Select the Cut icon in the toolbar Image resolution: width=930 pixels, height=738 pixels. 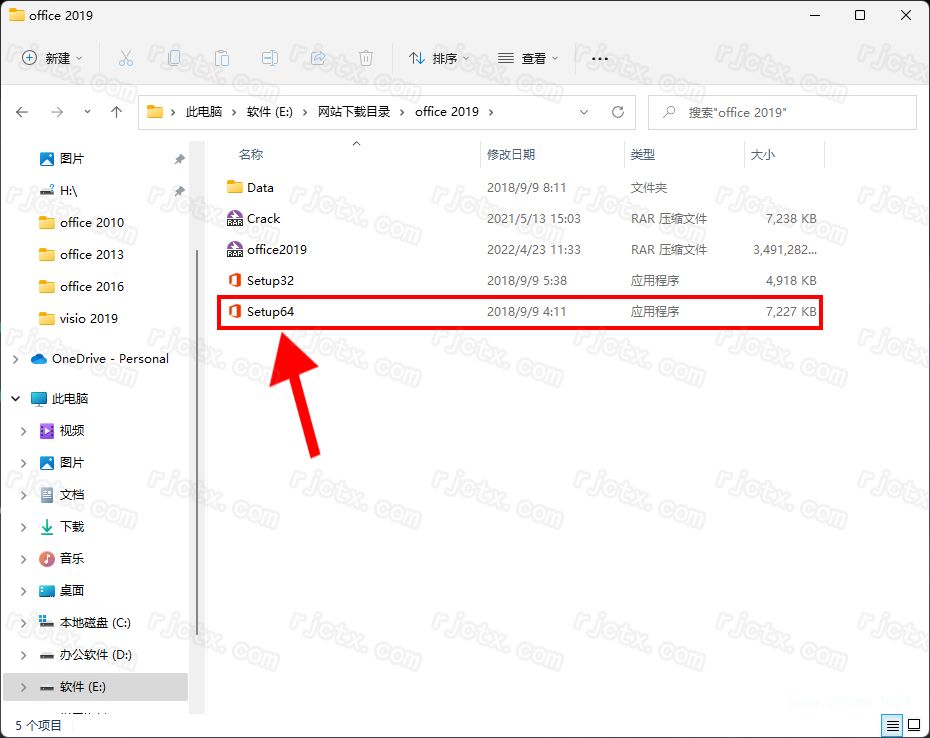[x=126, y=58]
